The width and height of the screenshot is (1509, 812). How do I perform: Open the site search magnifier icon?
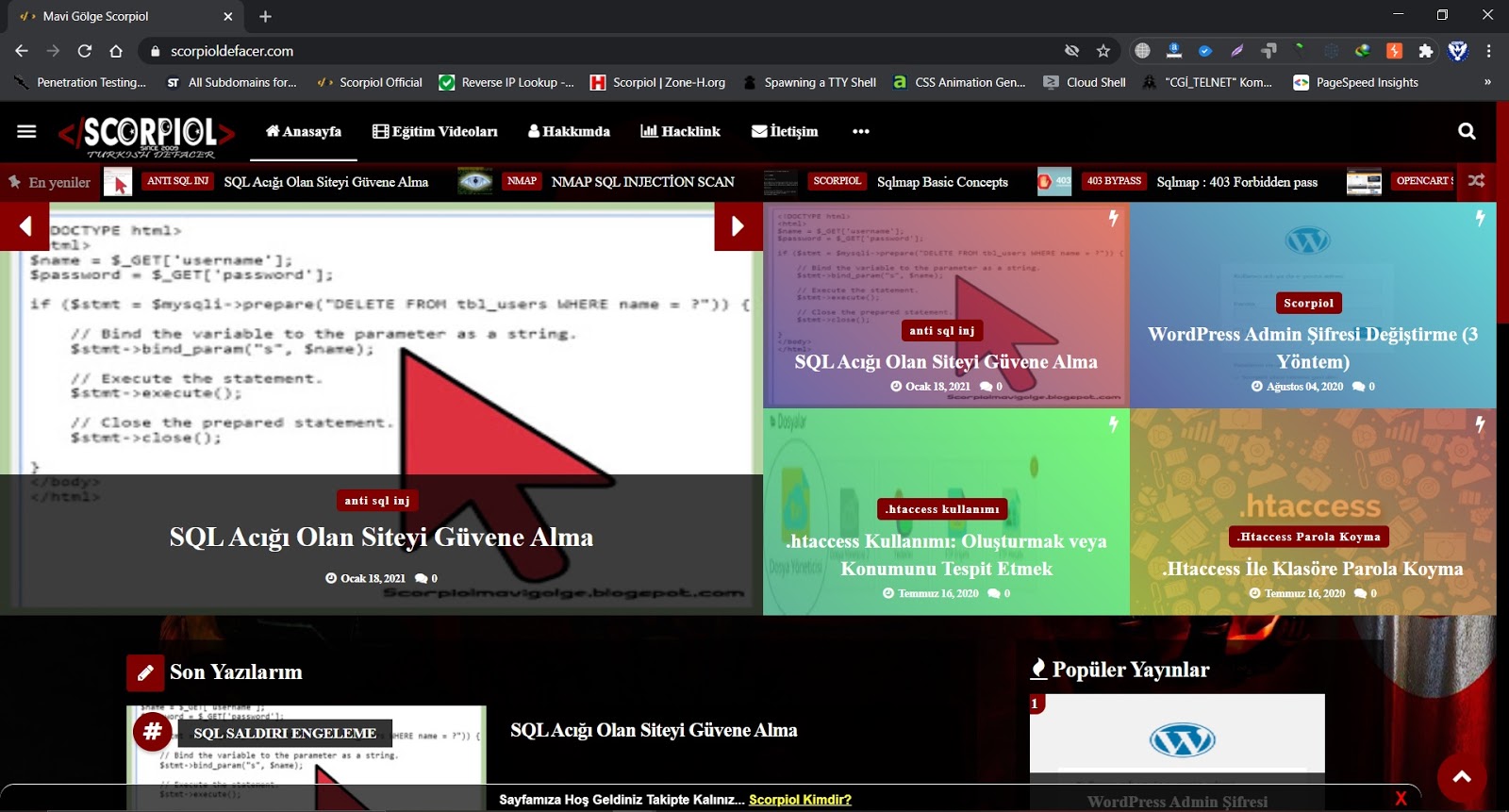pos(1467,131)
